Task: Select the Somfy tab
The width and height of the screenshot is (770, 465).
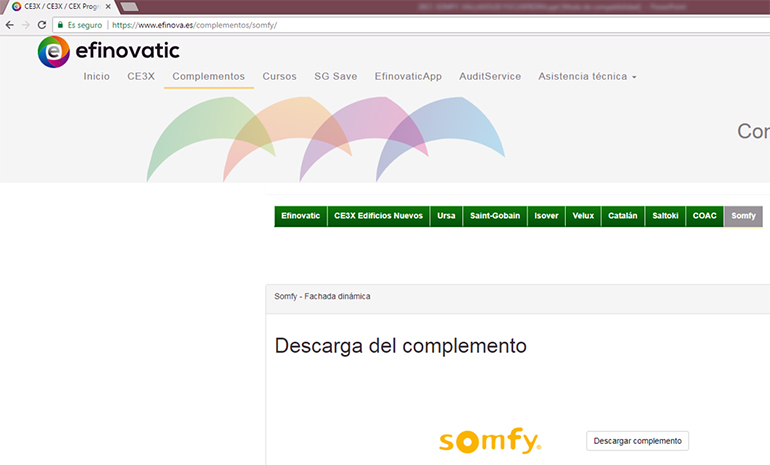Action: (x=743, y=216)
